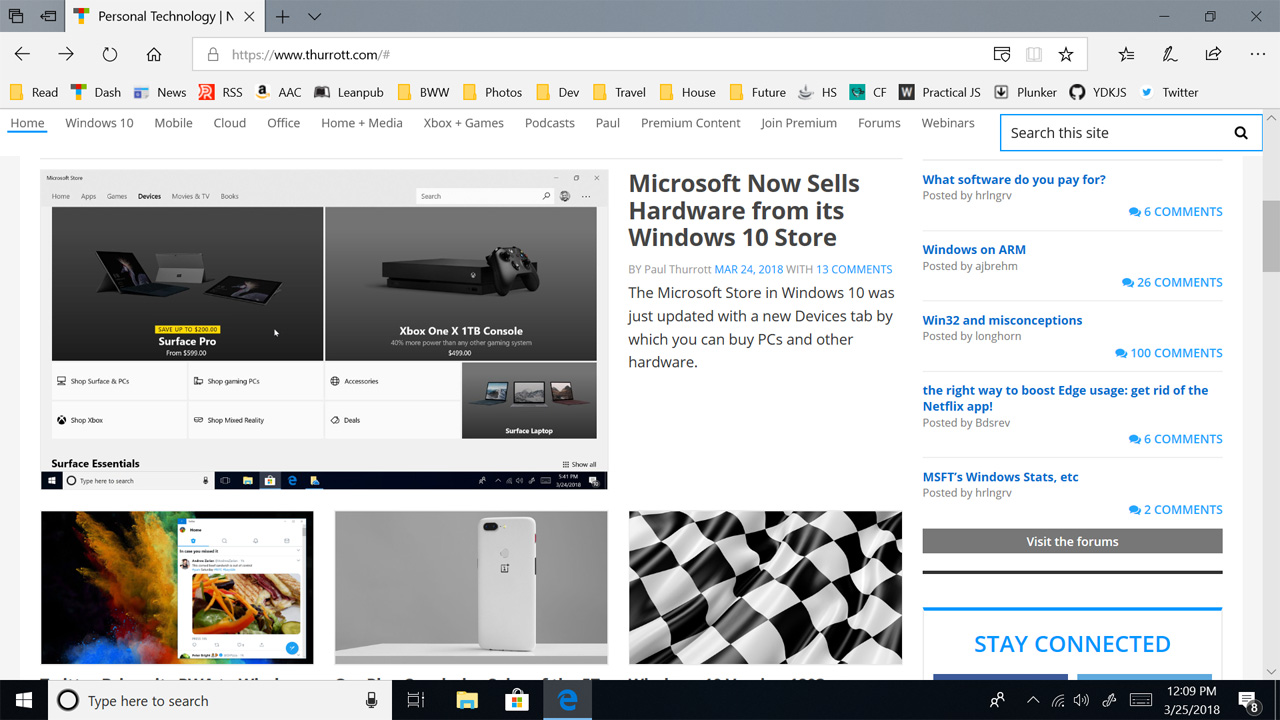
Task: Show hidden system tray icons
Action: (x=1032, y=701)
